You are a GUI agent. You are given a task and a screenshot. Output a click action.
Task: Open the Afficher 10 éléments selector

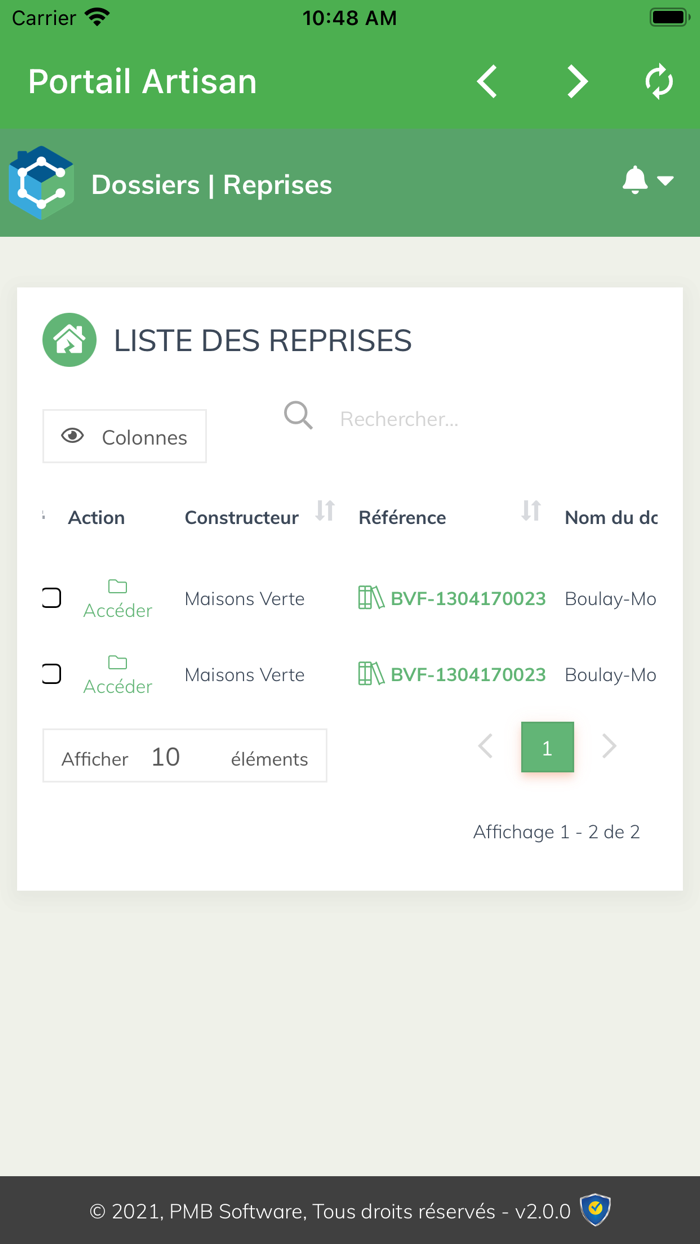(184, 755)
